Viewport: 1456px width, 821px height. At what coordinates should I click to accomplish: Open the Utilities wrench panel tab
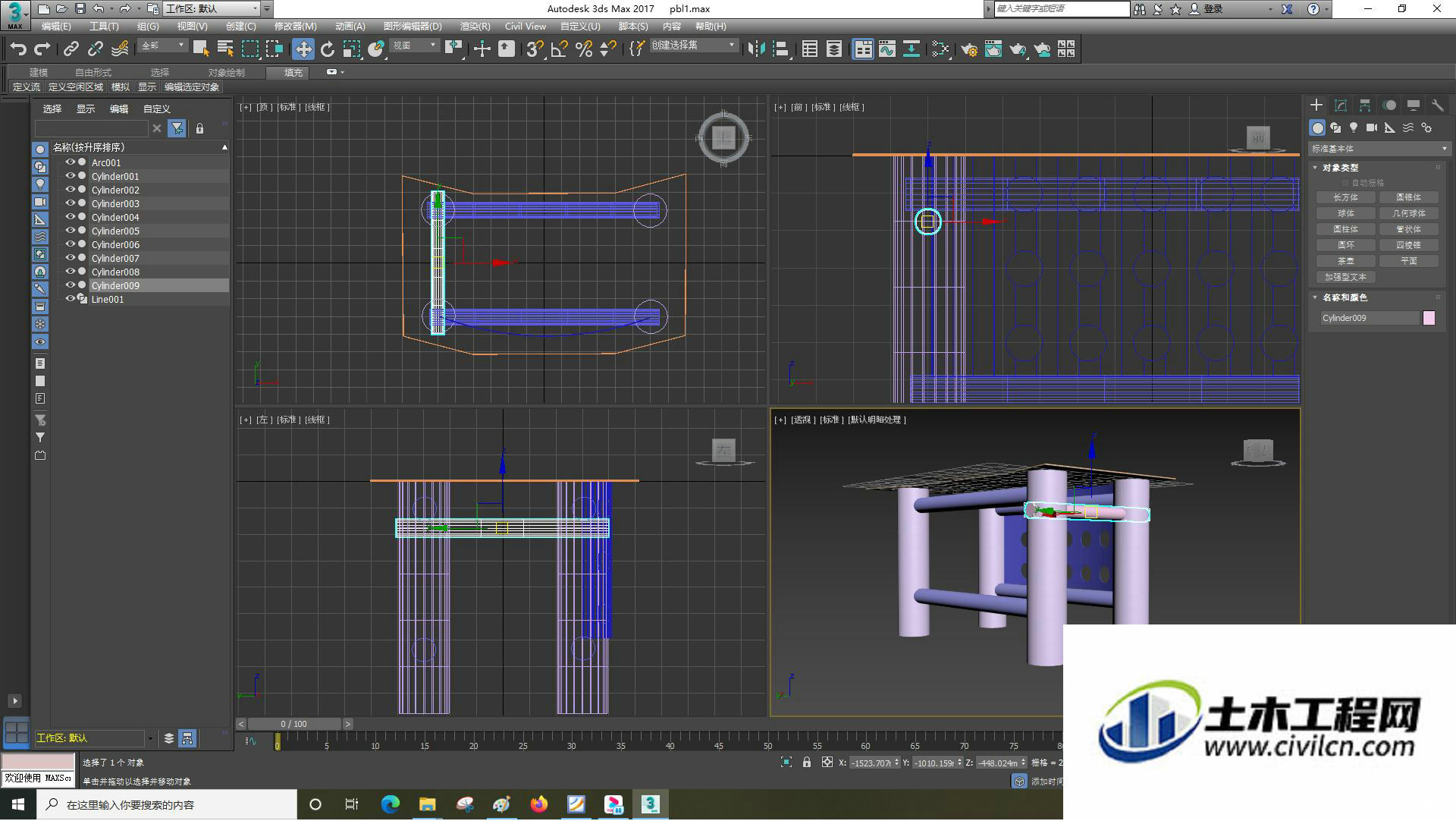click(x=1438, y=105)
